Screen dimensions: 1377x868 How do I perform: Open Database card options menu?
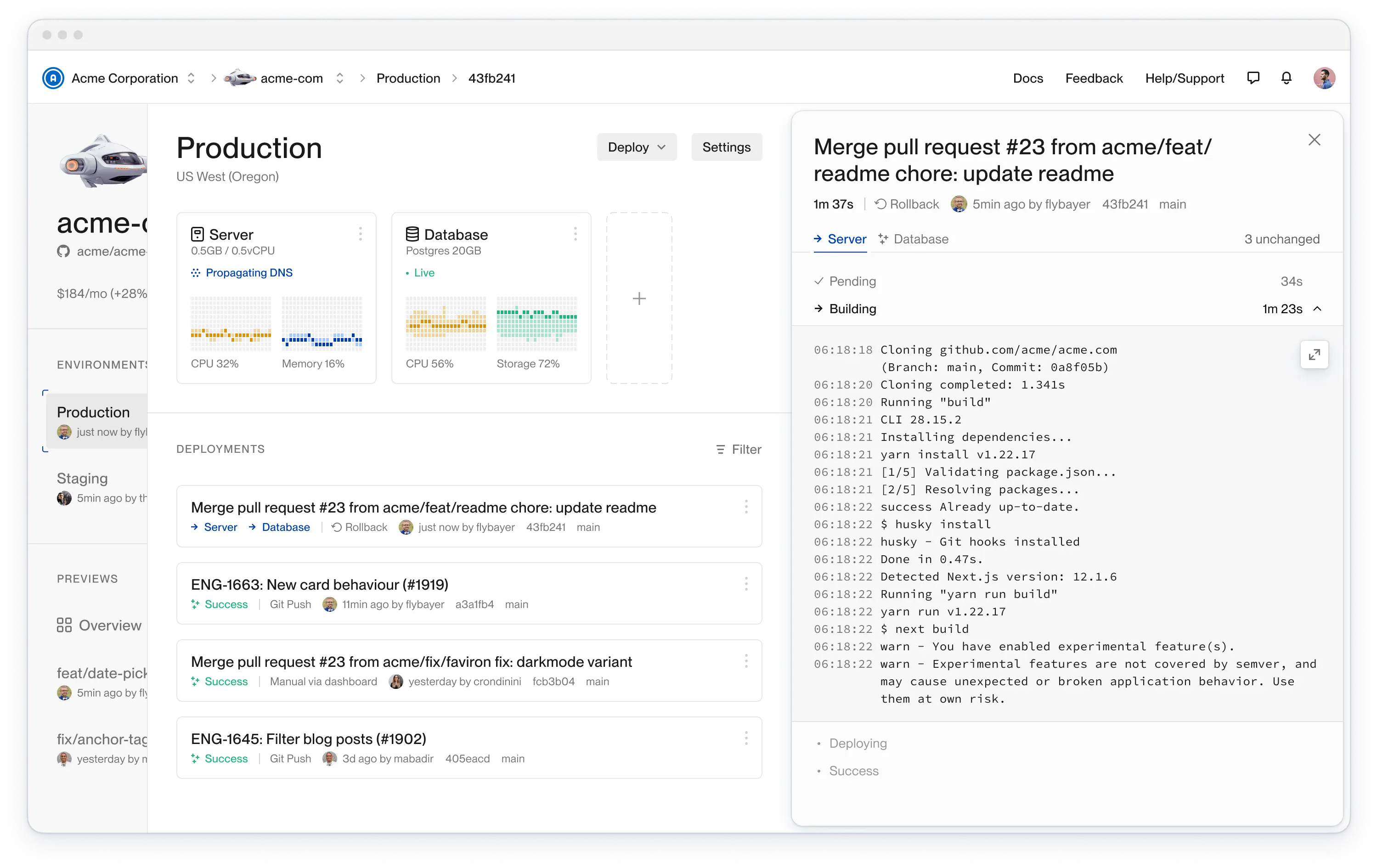575,234
